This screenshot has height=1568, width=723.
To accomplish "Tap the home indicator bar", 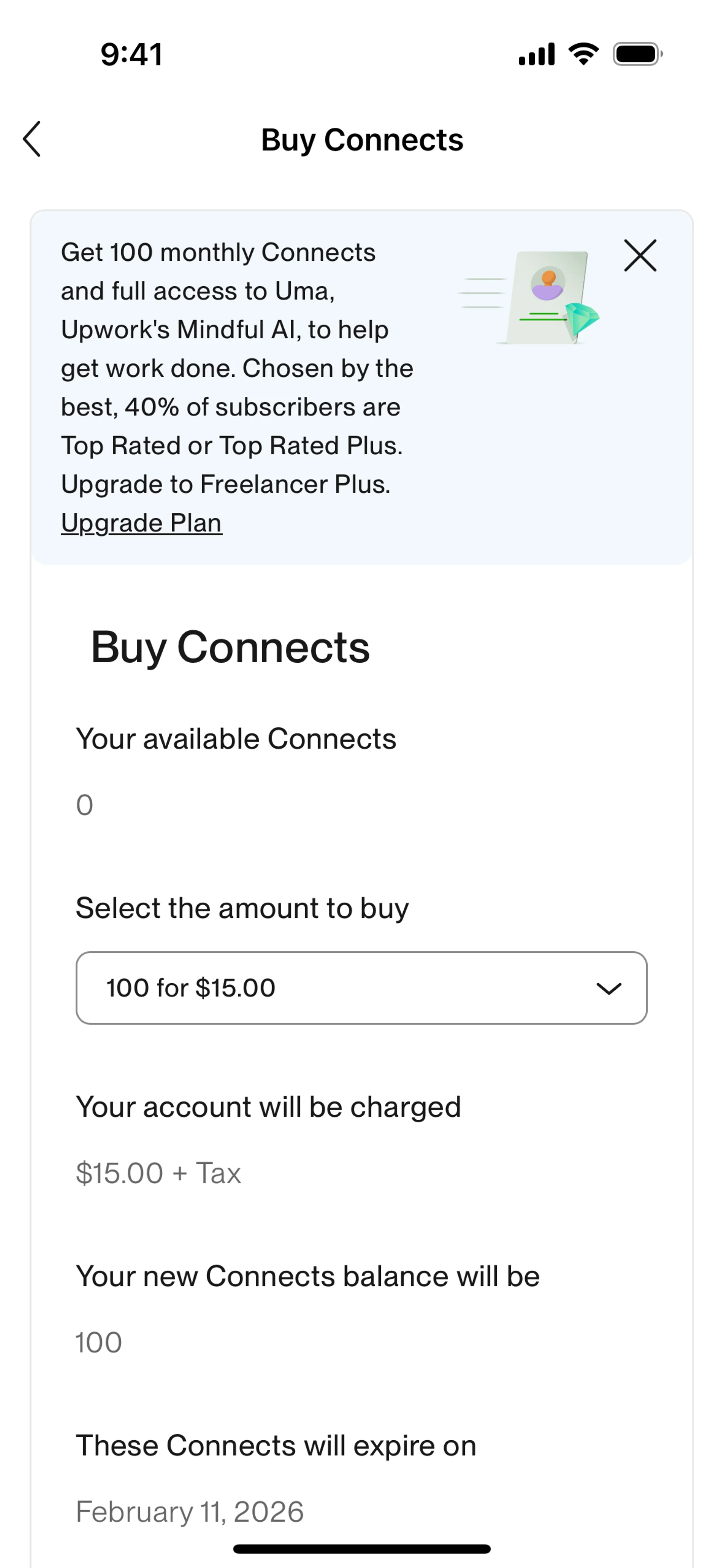I will pos(361,1548).
